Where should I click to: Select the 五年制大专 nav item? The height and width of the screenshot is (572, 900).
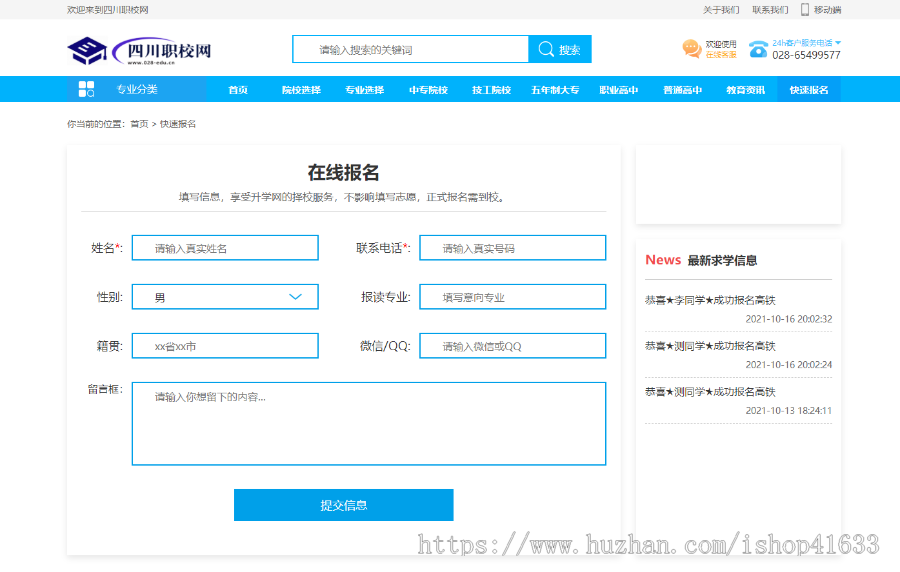point(555,90)
